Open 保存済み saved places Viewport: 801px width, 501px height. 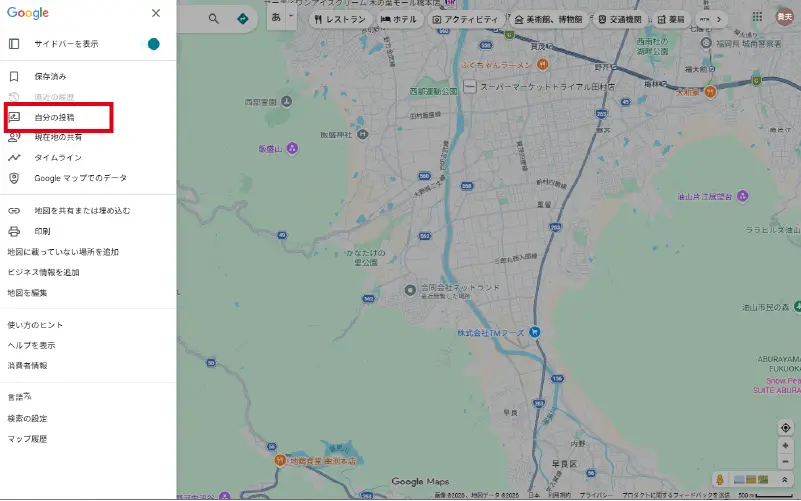[x=50, y=76]
